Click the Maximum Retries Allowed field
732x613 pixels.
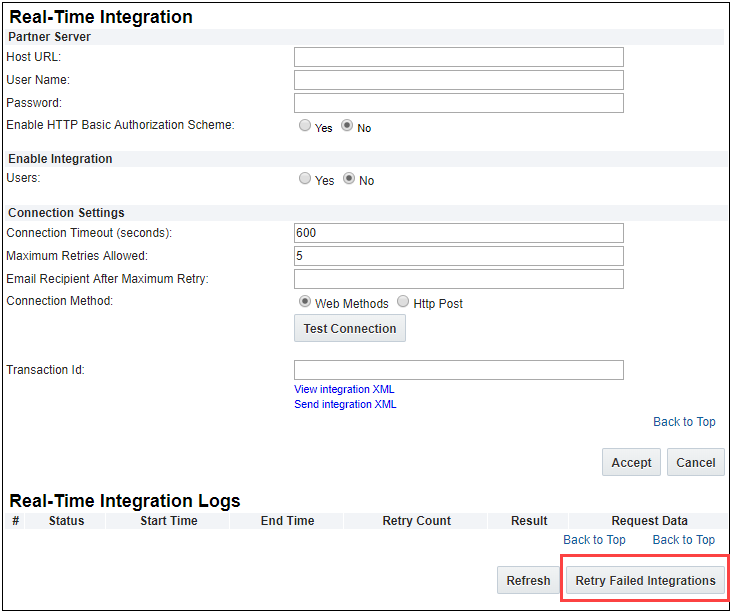pos(458,256)
